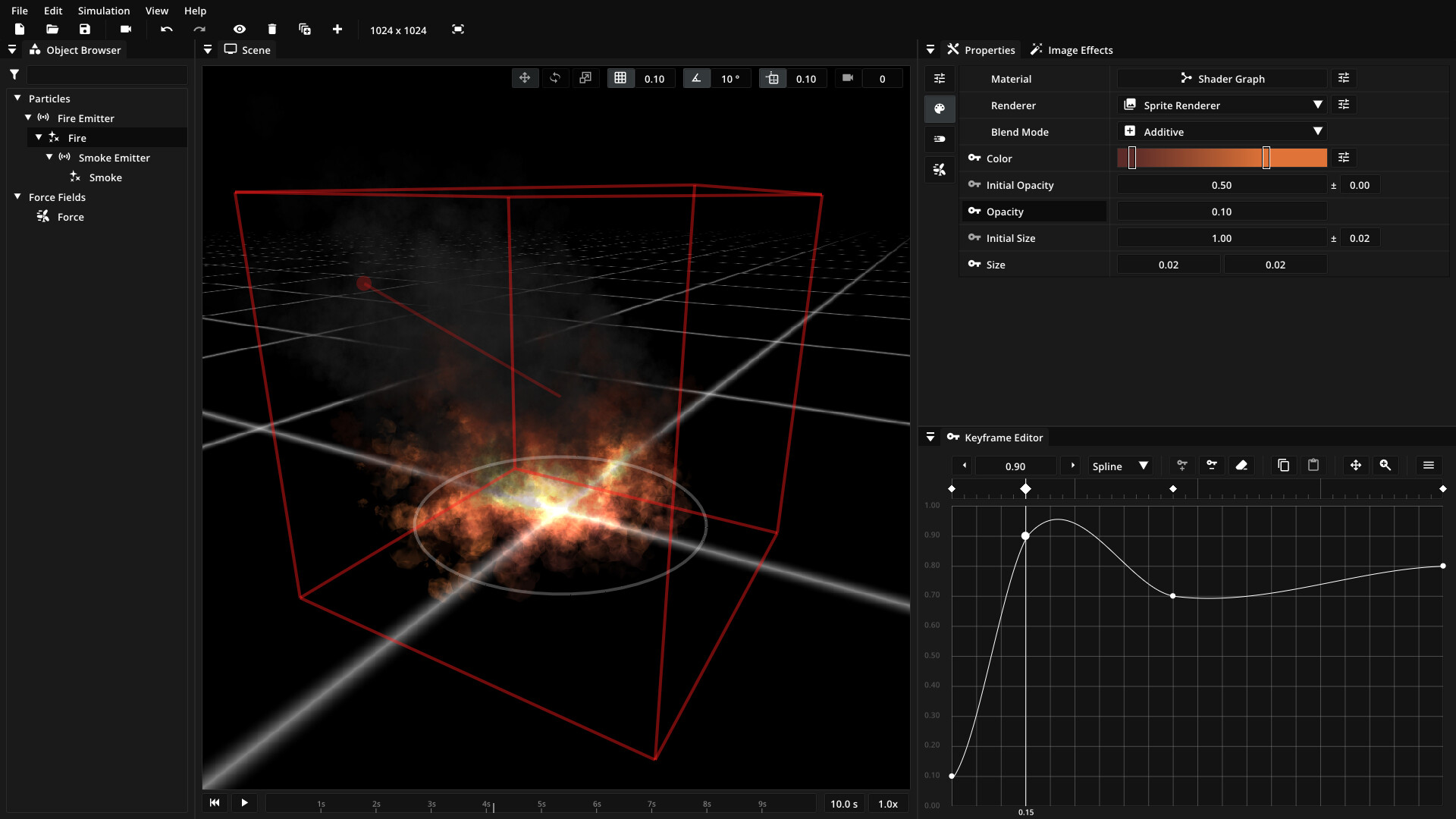Click the duplicate object icon
This screenshot has width=1456, height=819.
click(x=305, y=30)
